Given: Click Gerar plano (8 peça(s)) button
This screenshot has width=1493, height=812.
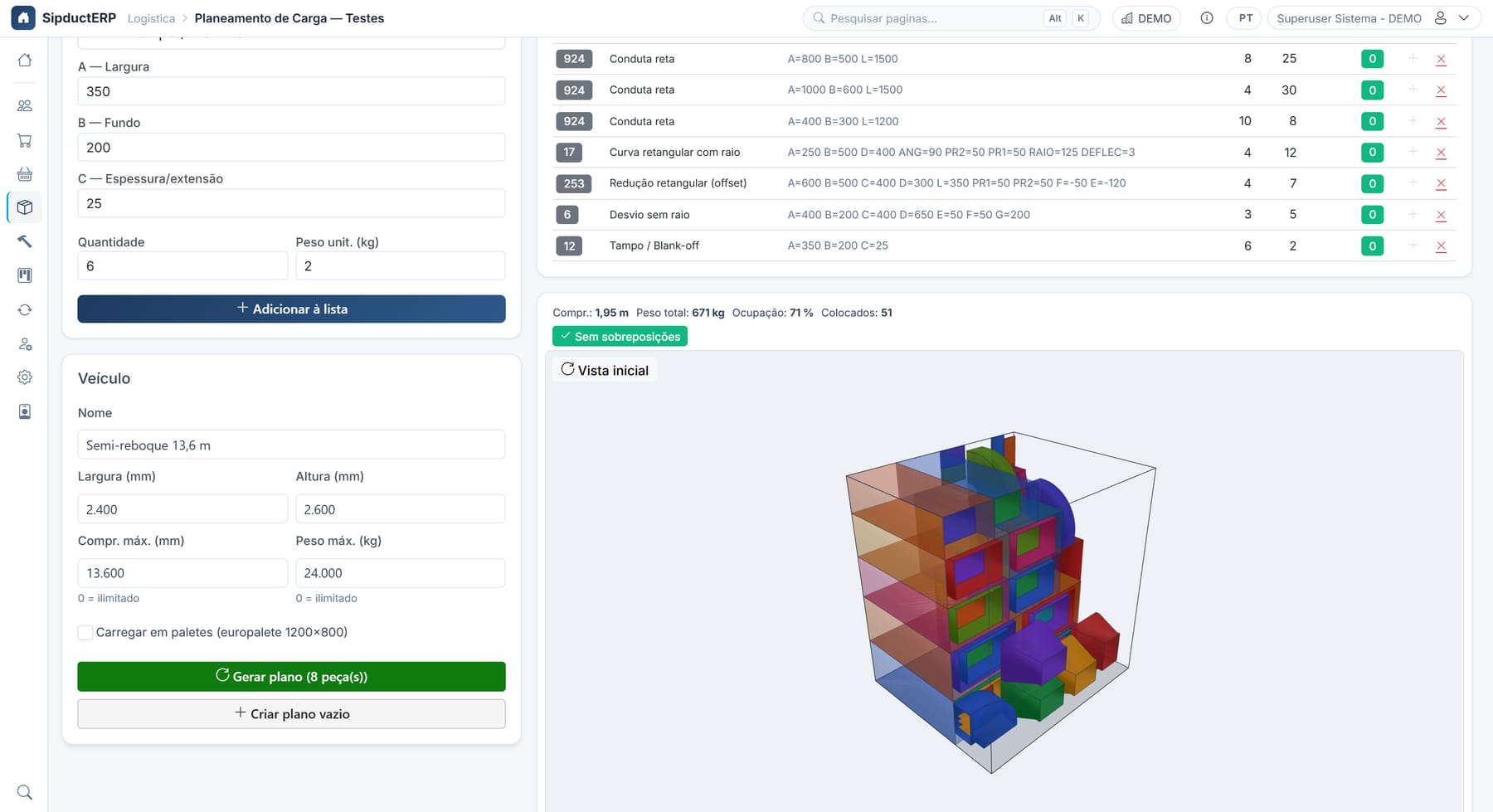Looking at the screenshot, I should [291, 676].
